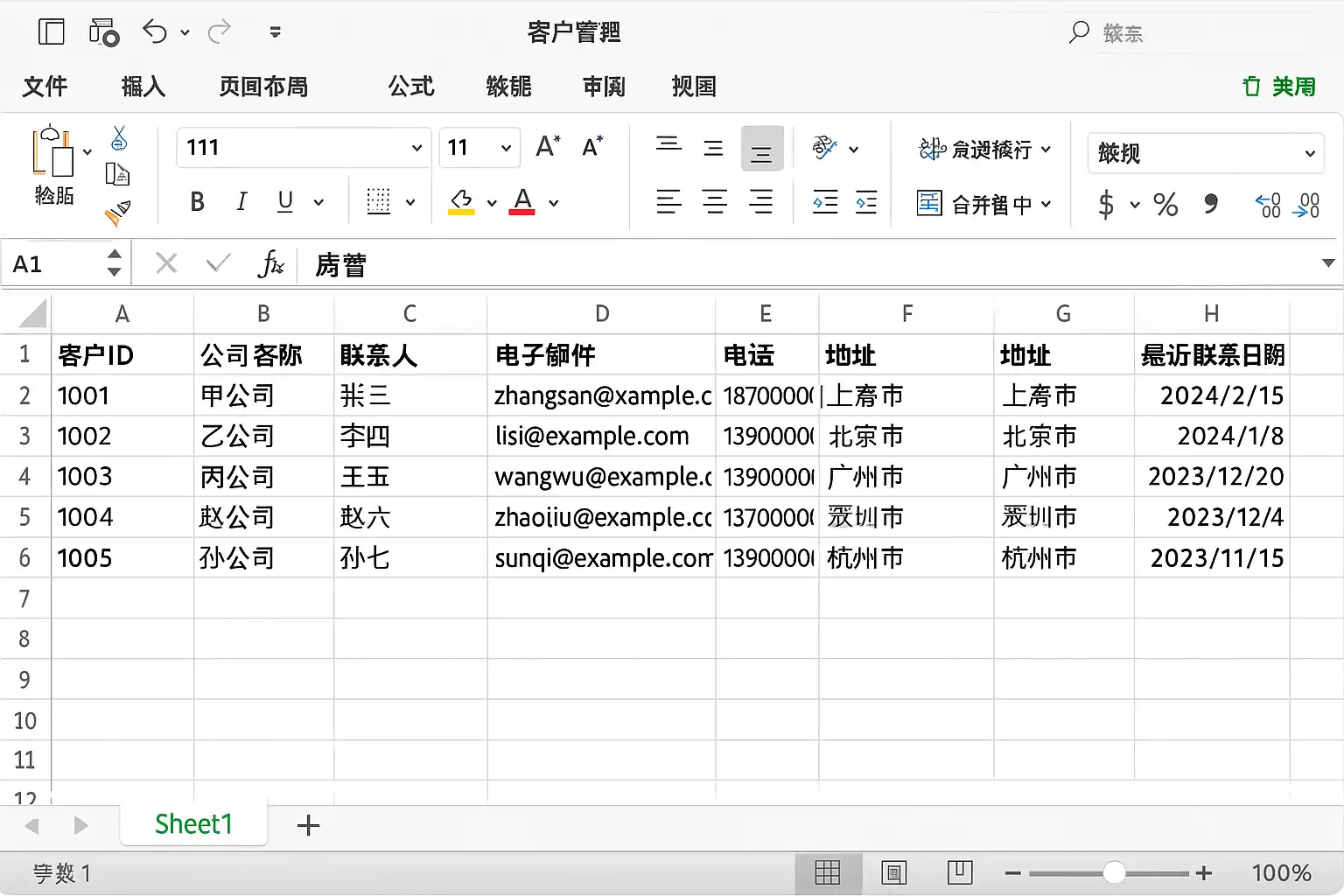The image size is (1344, 896).
Task: Click the green share button at top right
Action: (1279, 87)
